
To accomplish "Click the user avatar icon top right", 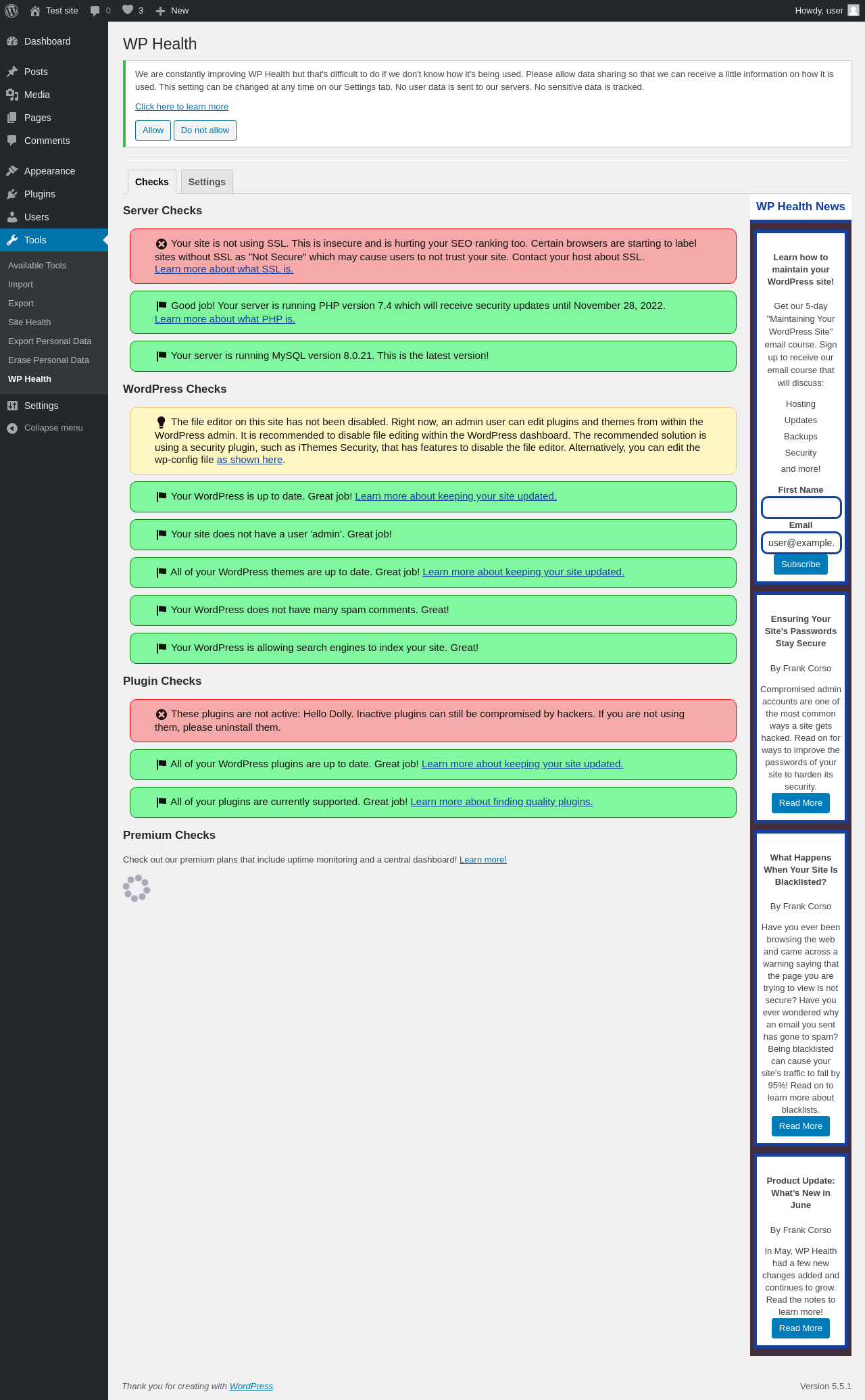I will [854, 10].
